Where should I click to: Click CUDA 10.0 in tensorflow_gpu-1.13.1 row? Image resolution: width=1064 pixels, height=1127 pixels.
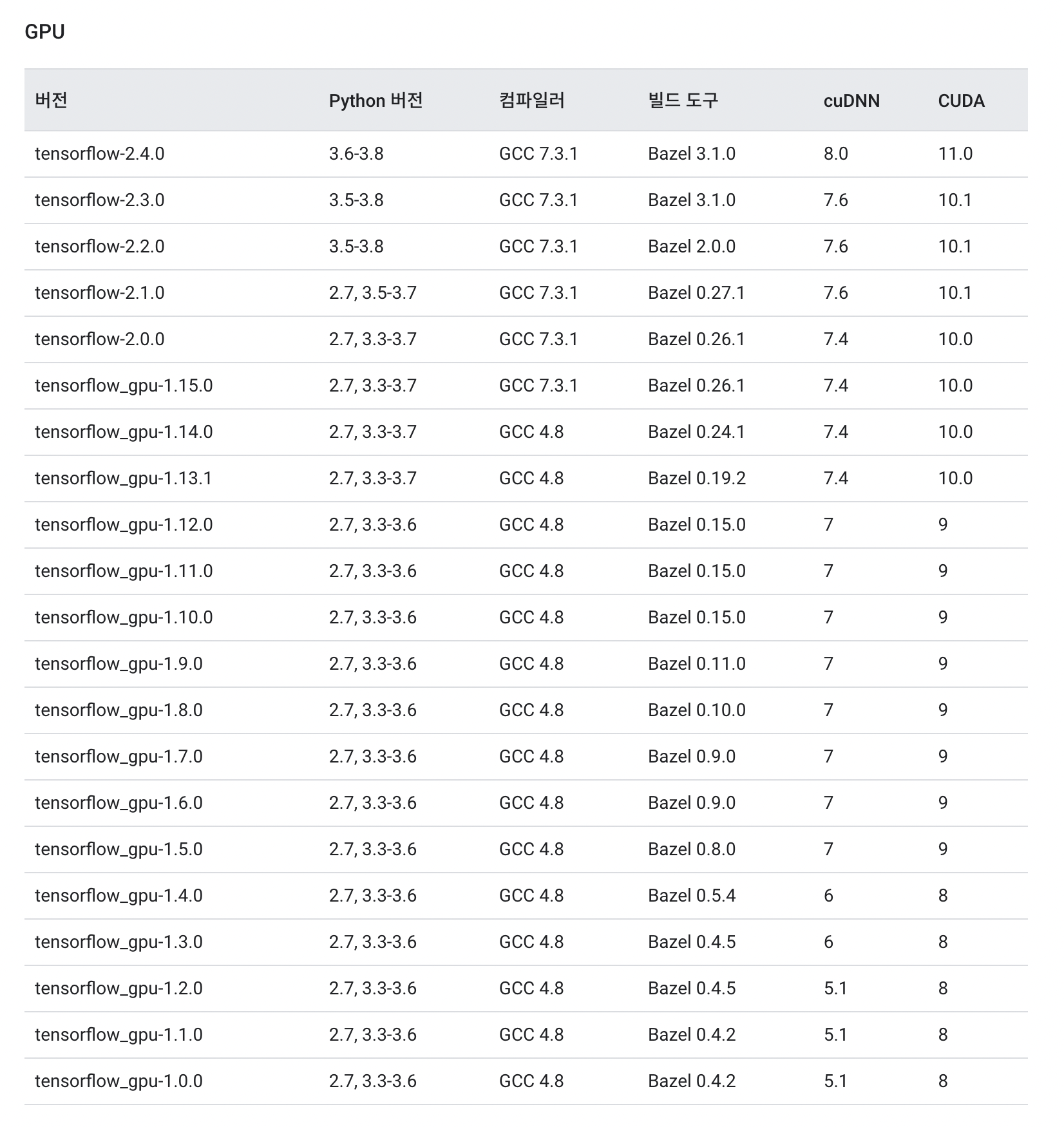click(955, 478)
